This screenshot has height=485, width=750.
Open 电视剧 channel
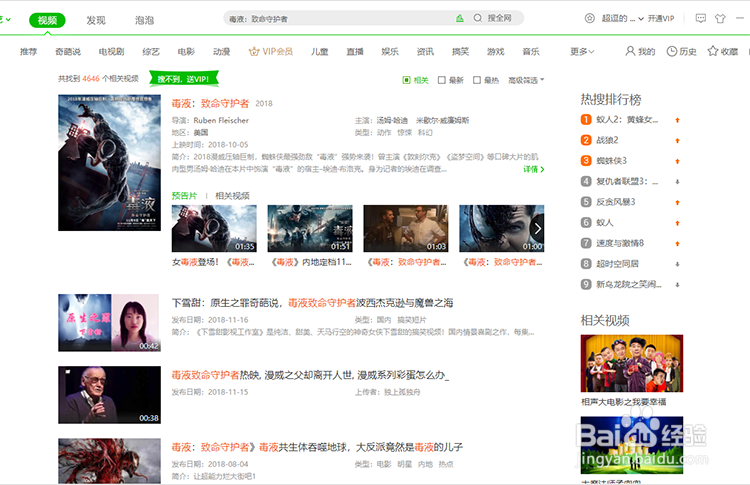[111, 51]
